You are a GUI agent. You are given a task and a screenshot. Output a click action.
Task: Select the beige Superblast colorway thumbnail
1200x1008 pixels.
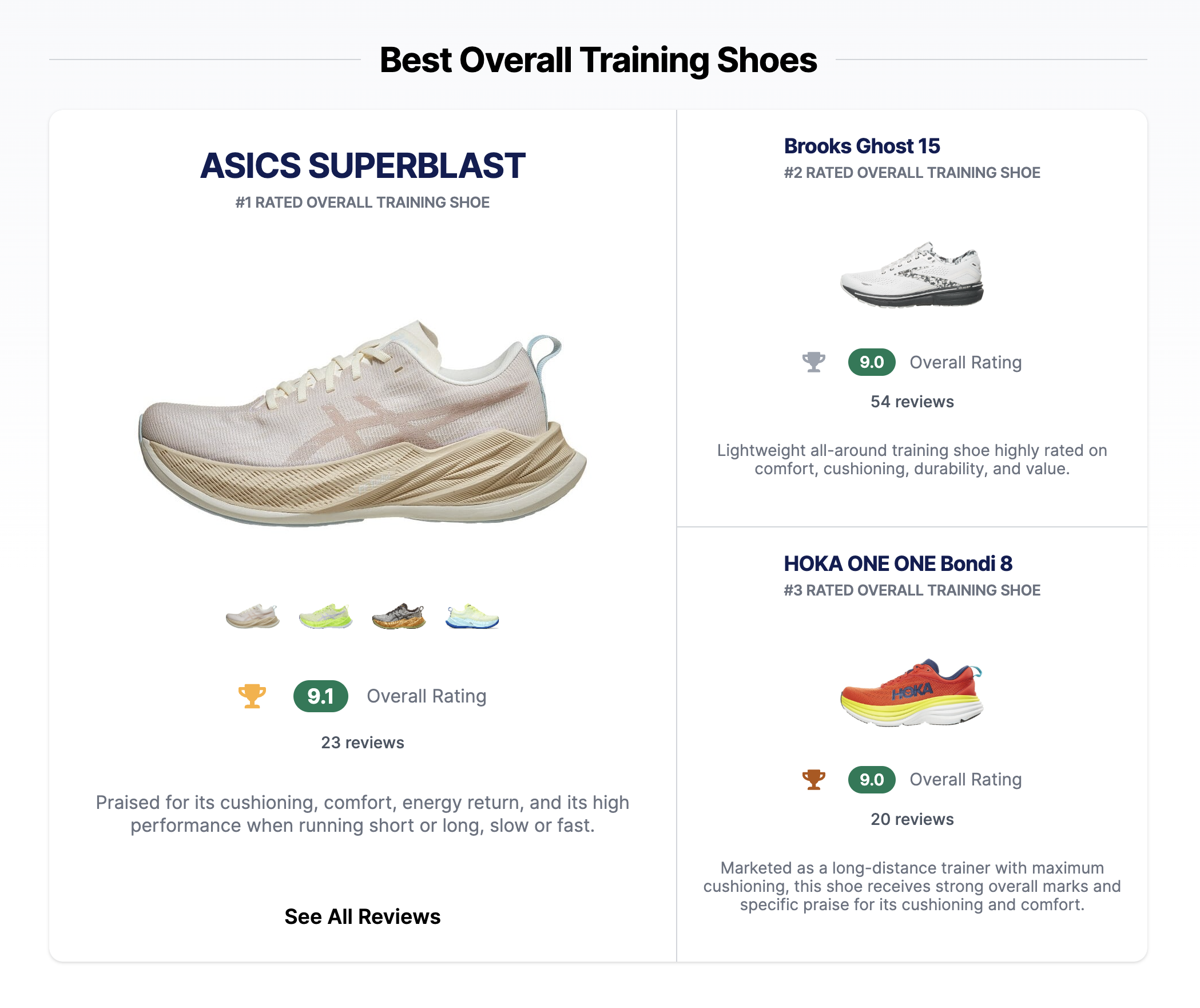(253, 616)
